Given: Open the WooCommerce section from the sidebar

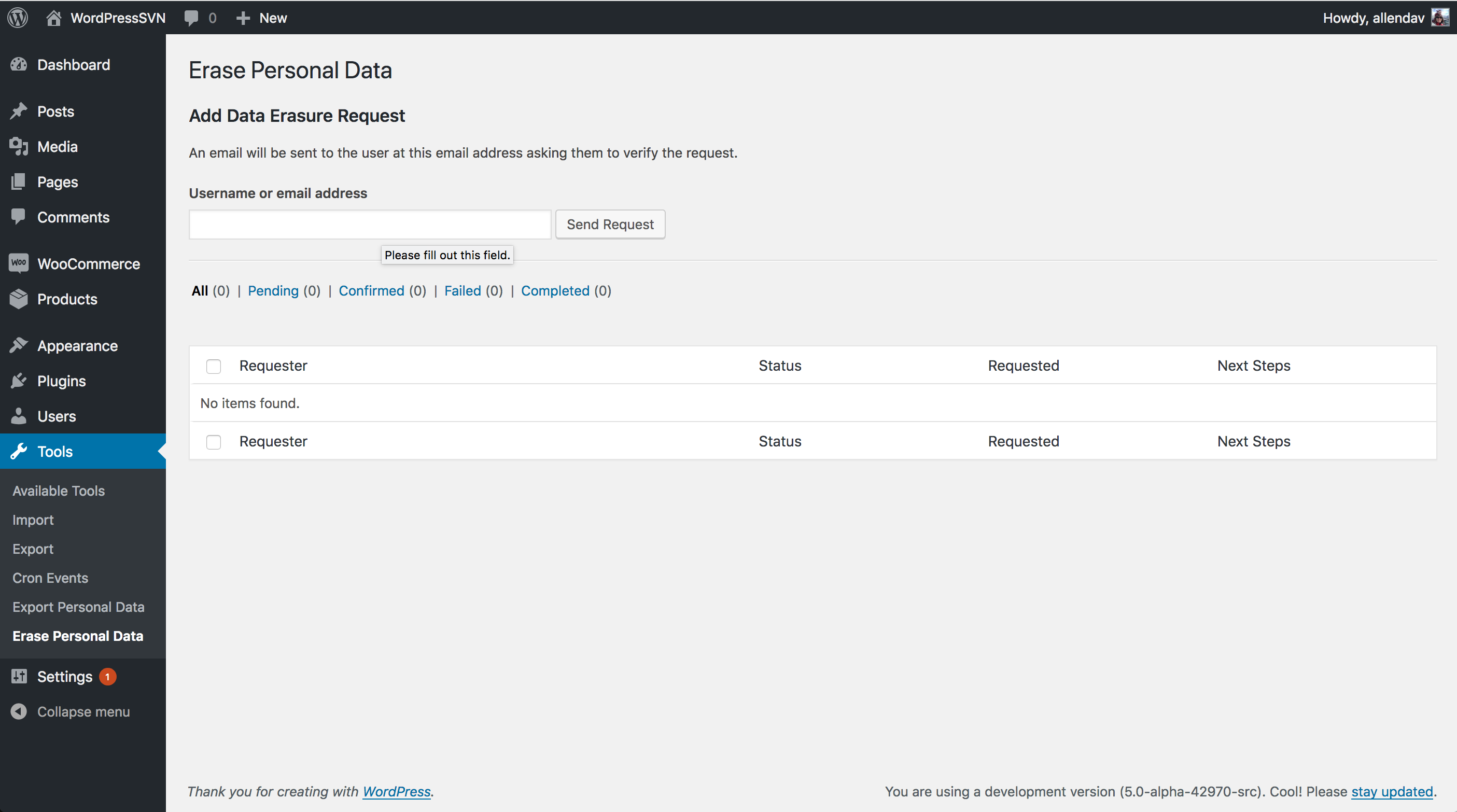Looking at the screenshot, I should click(89, 263).
